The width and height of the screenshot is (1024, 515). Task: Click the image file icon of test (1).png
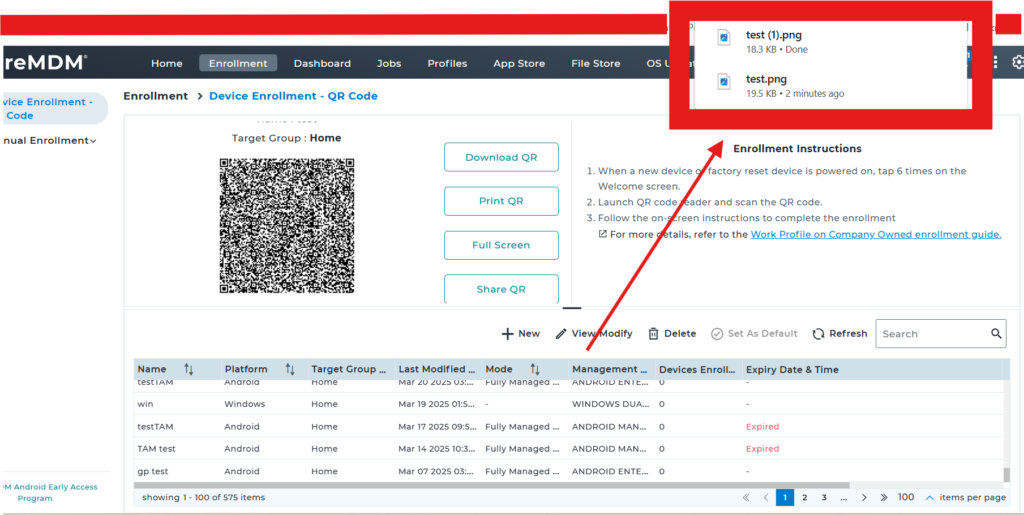(724, 37)
